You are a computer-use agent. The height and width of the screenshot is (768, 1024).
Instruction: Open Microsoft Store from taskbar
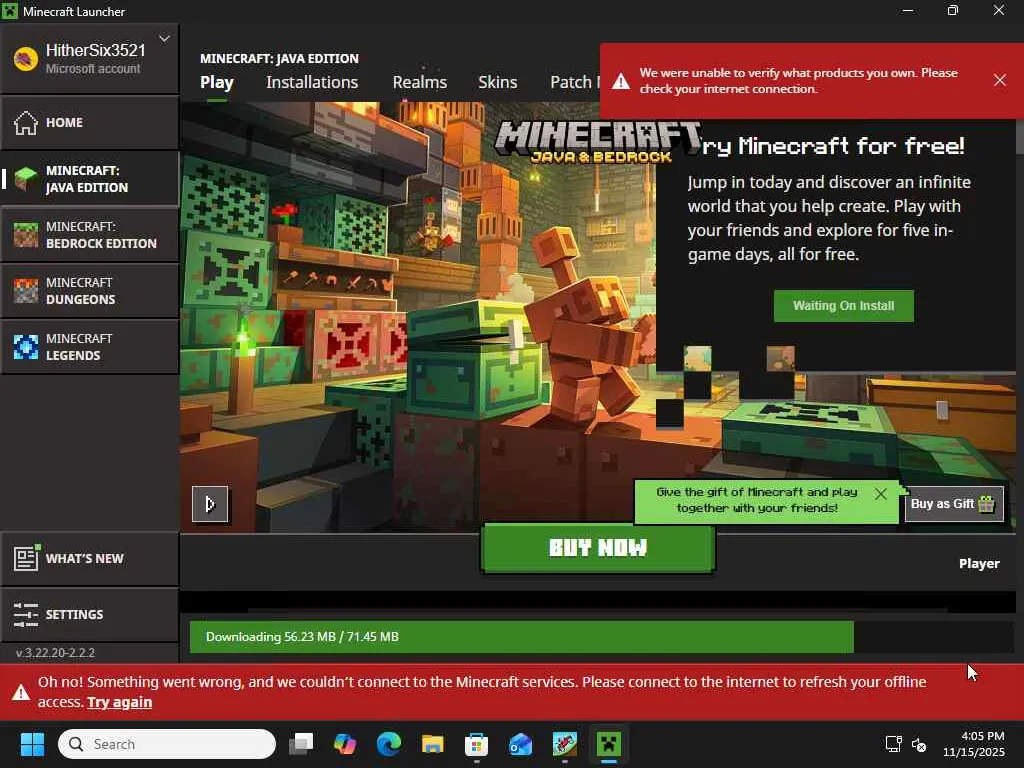[x=476, y=744]
